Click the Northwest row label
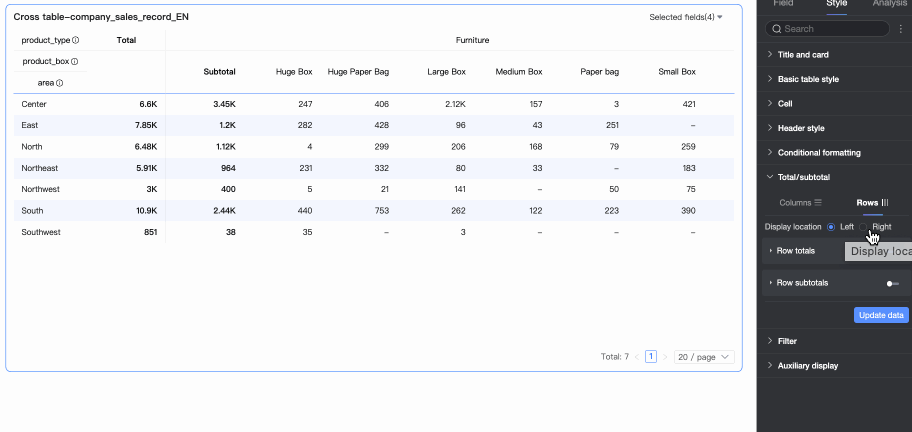912x432 pixels. tap(40, 189)
